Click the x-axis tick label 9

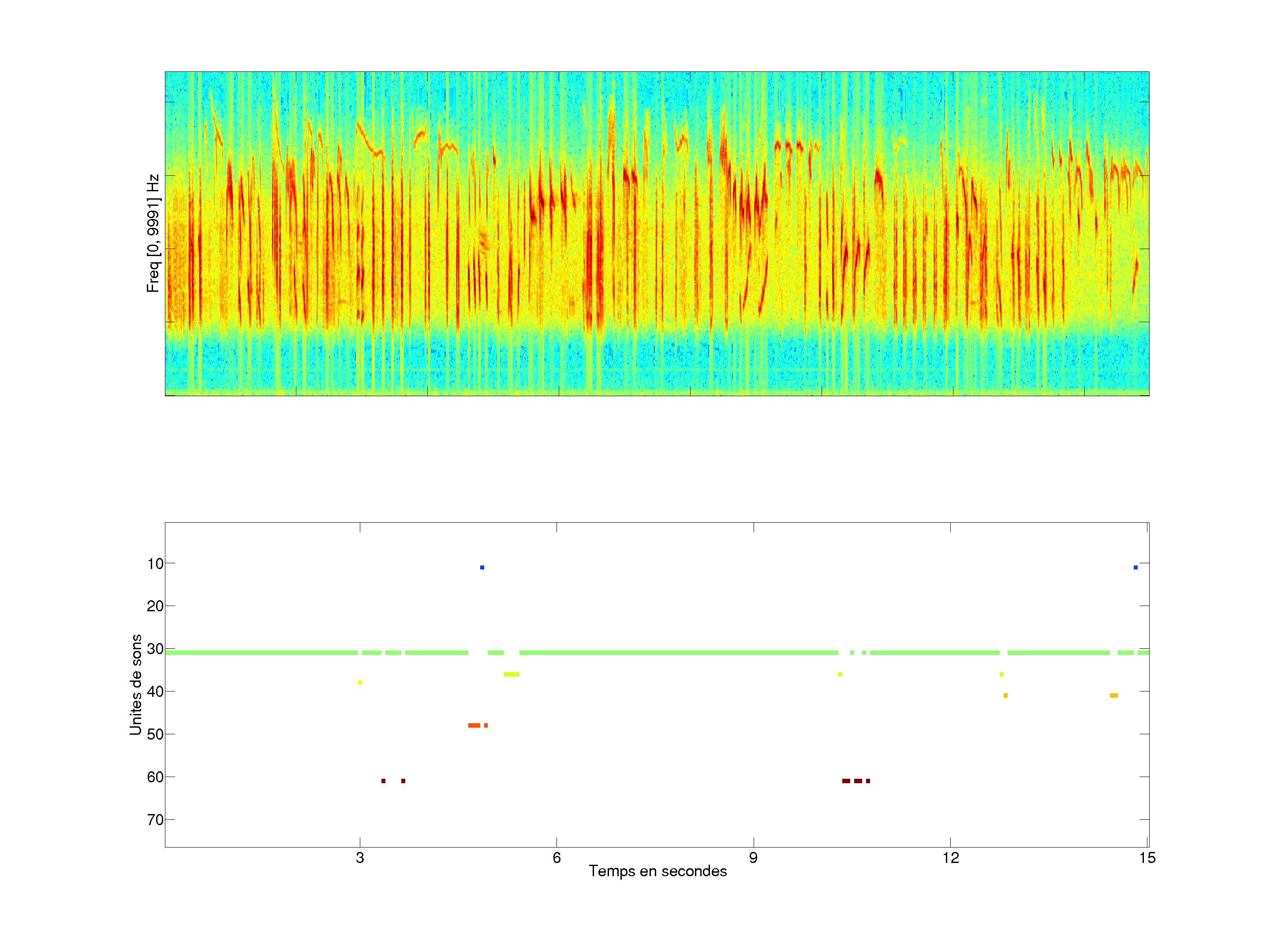(x=753, y=858)
